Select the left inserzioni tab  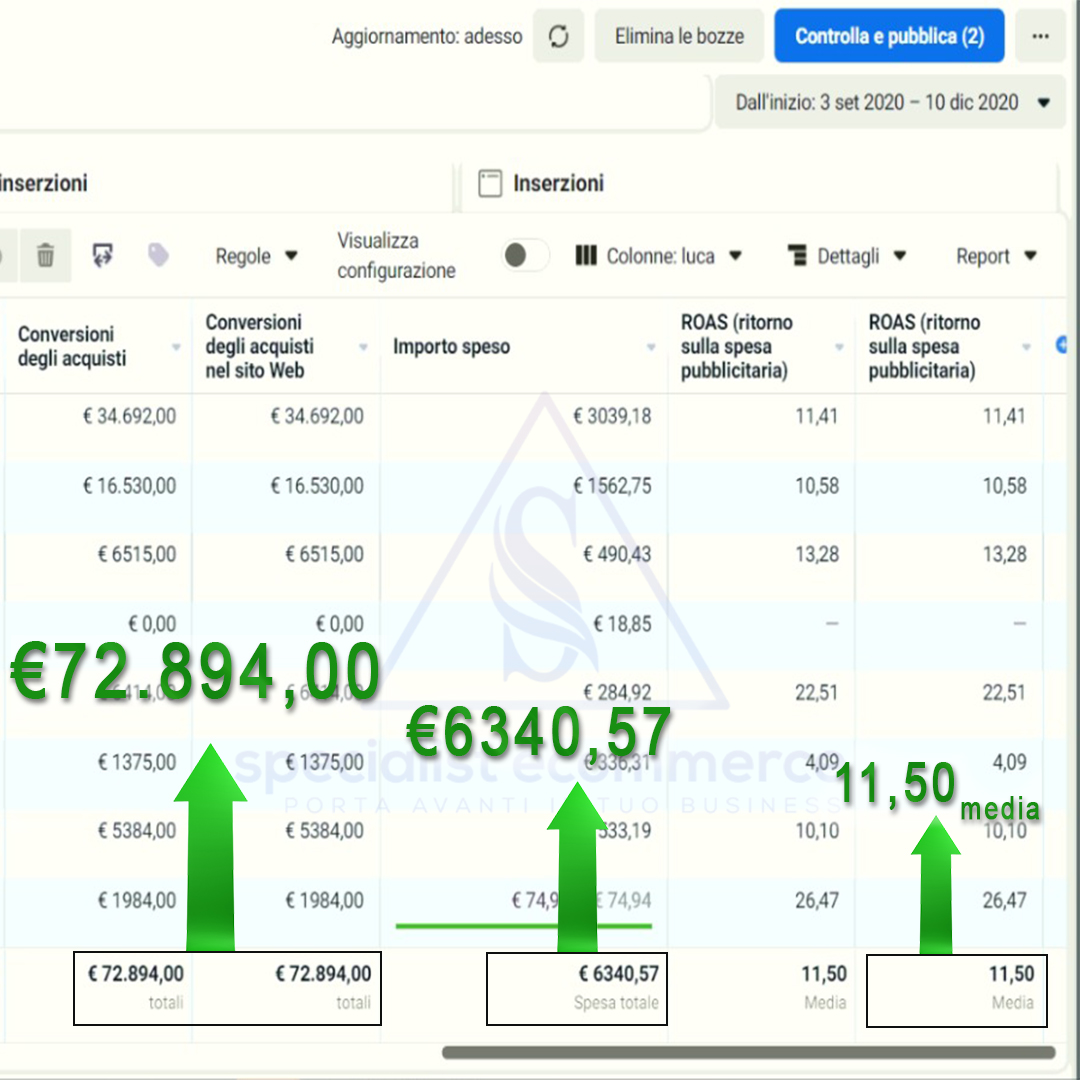click(x=45, y=184)
